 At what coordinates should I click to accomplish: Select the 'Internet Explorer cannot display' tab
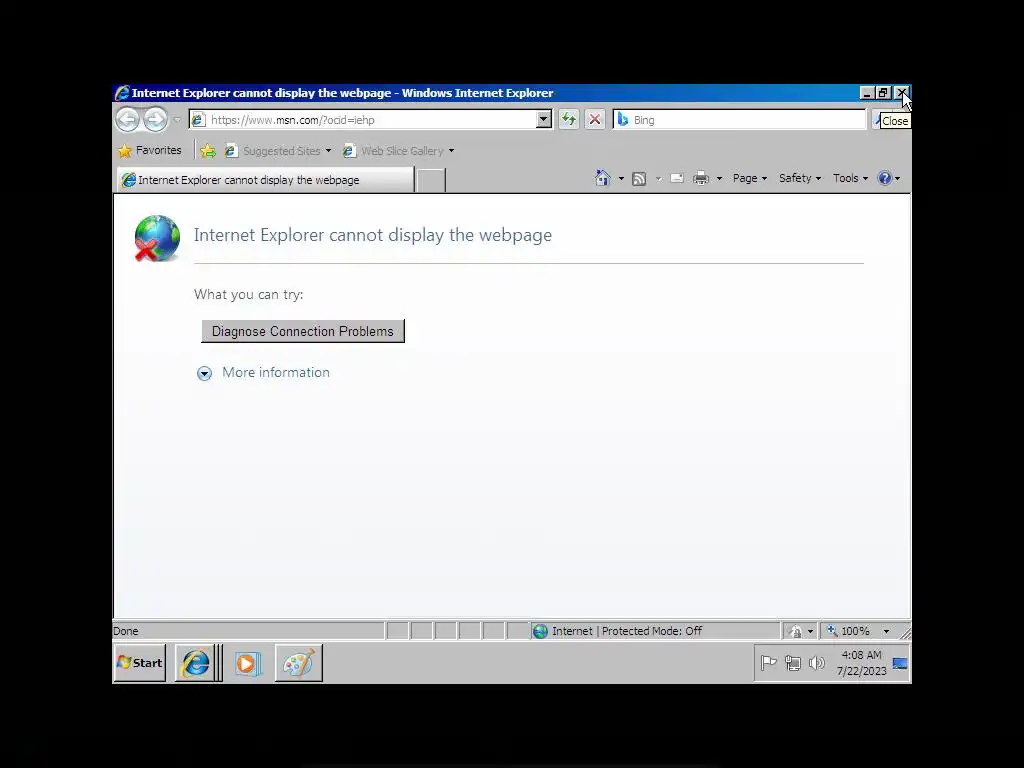click(265, 180)
